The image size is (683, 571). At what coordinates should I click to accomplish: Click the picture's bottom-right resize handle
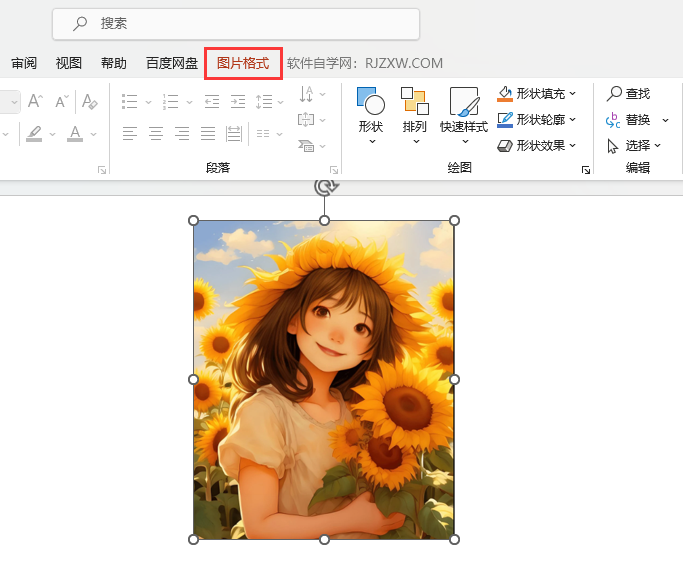tap(454, 540)
